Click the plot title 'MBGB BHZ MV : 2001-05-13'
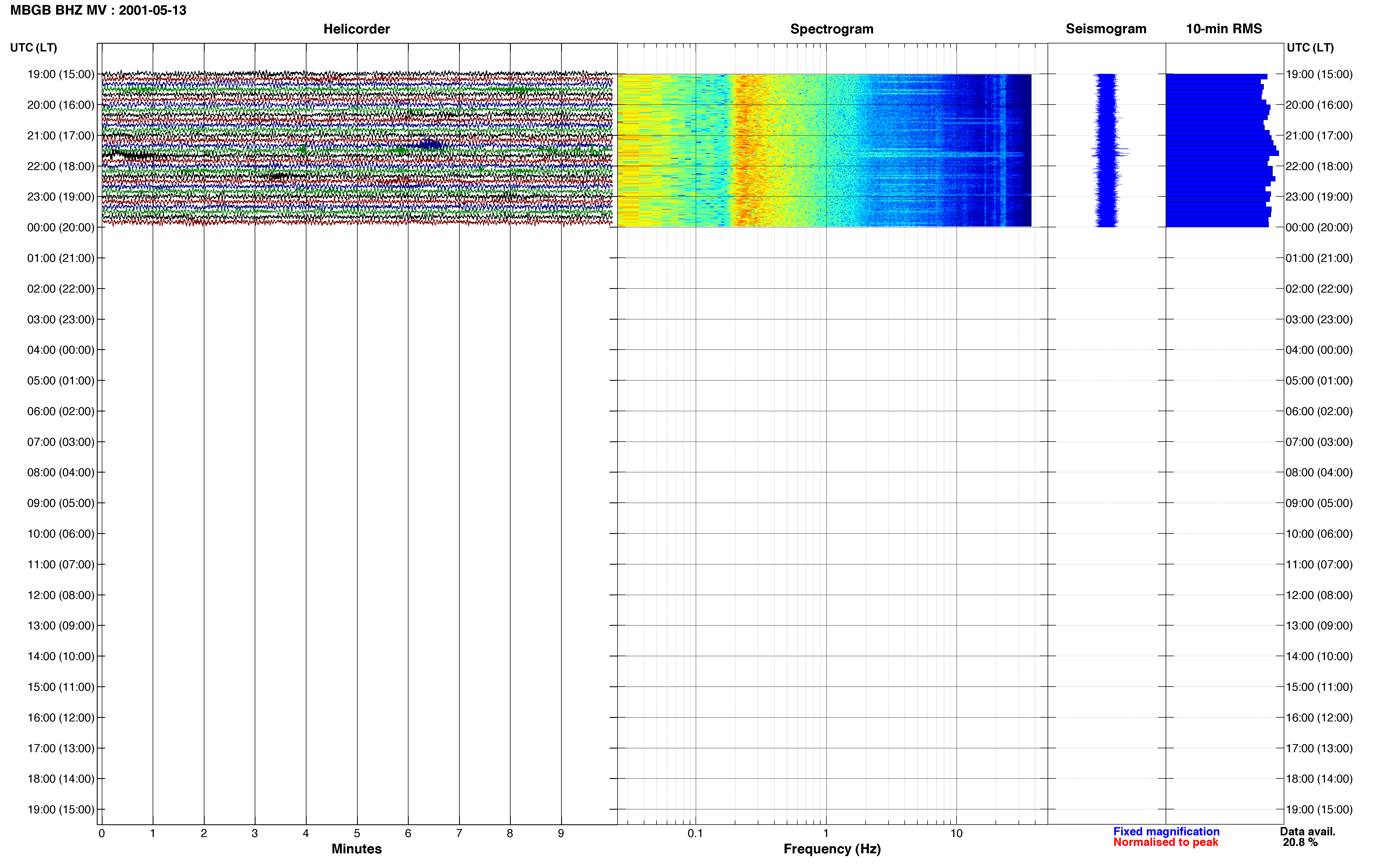The height and width of the screenshot is (868, 1388). pos(98,10)
